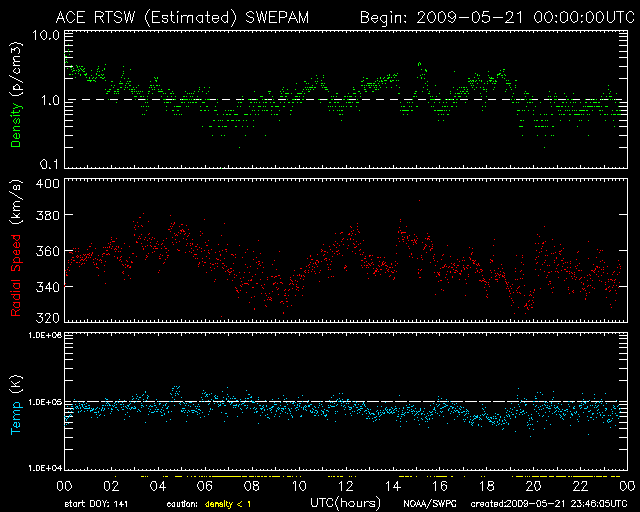Select the '1.0E+04' temperature tick label
640x512 pixels.
point(45,468)
